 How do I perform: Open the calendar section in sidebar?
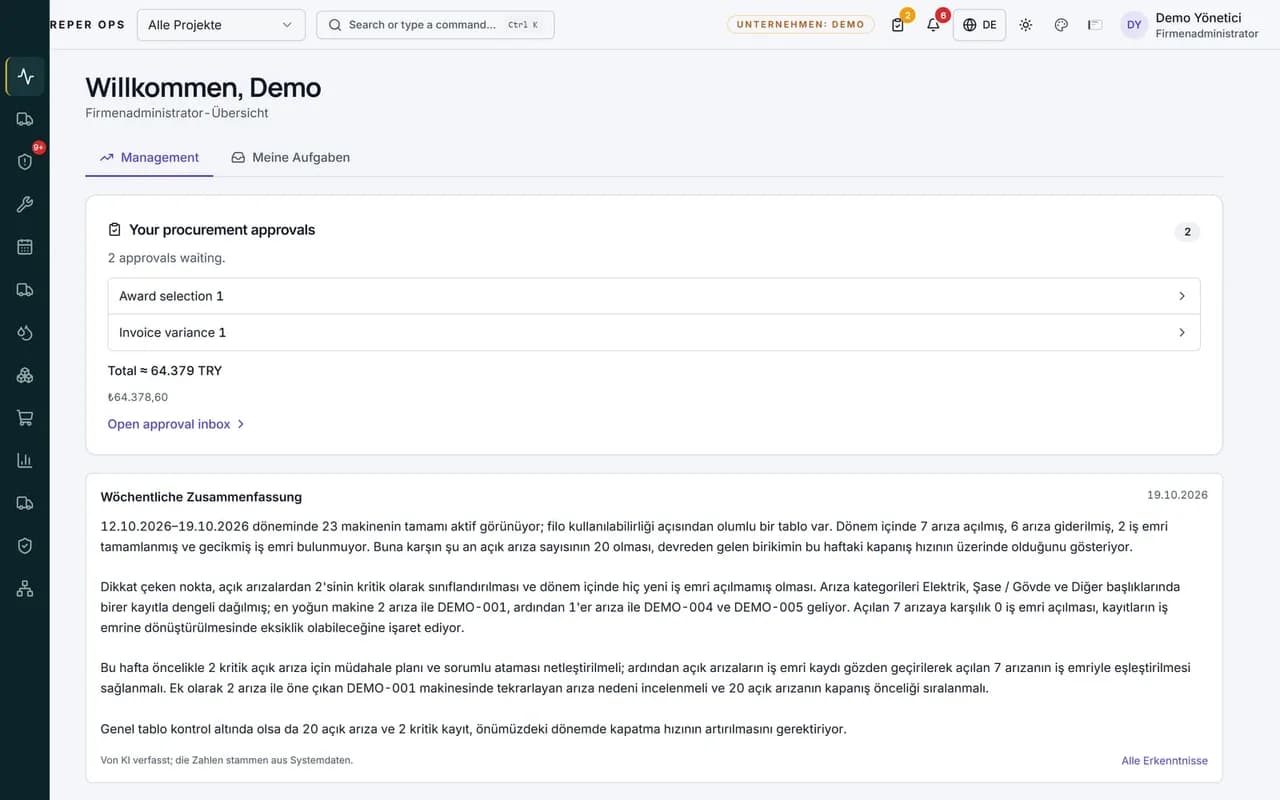[25, 247]
